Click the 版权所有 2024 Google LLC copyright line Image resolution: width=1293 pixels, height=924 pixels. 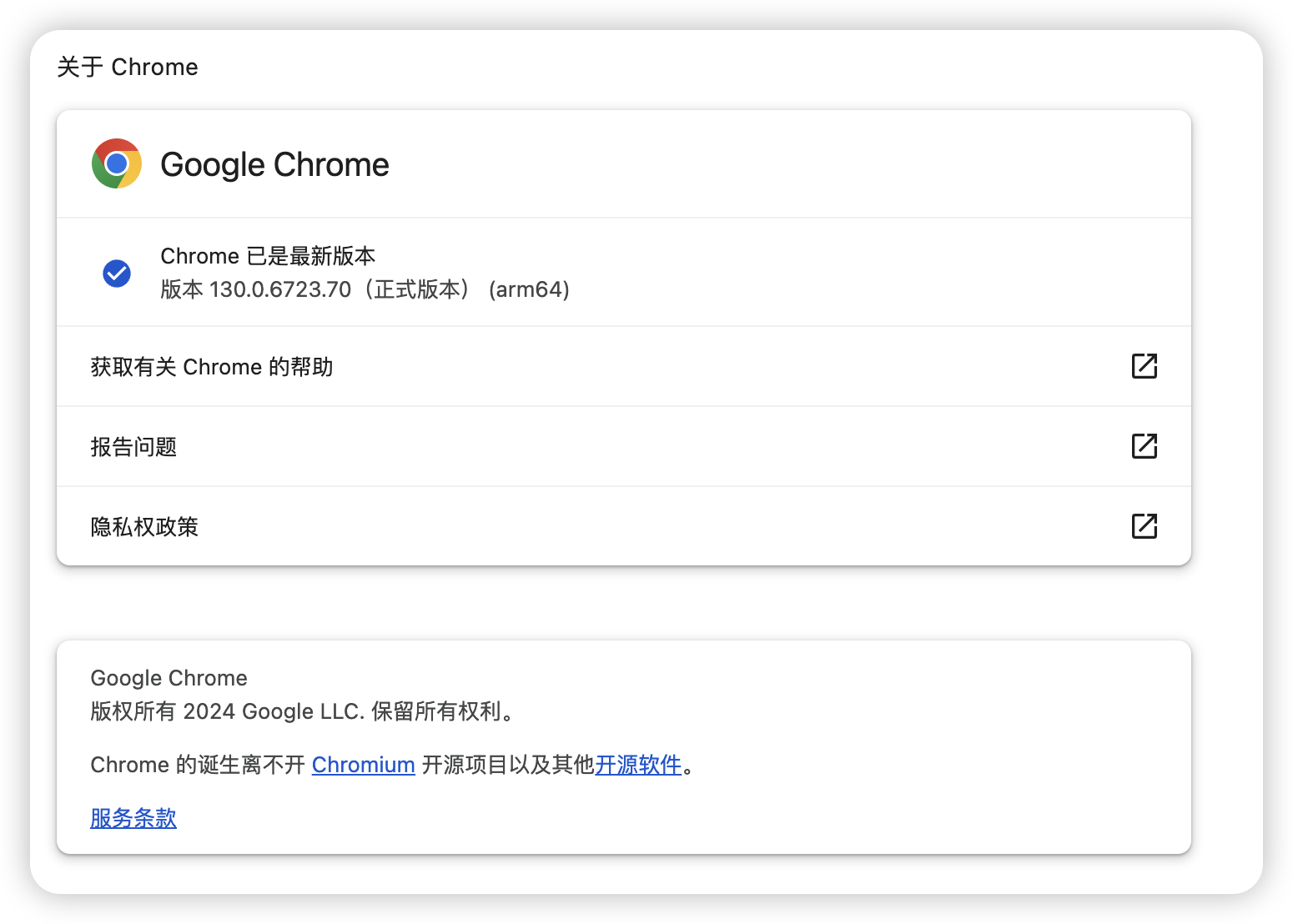300,711
